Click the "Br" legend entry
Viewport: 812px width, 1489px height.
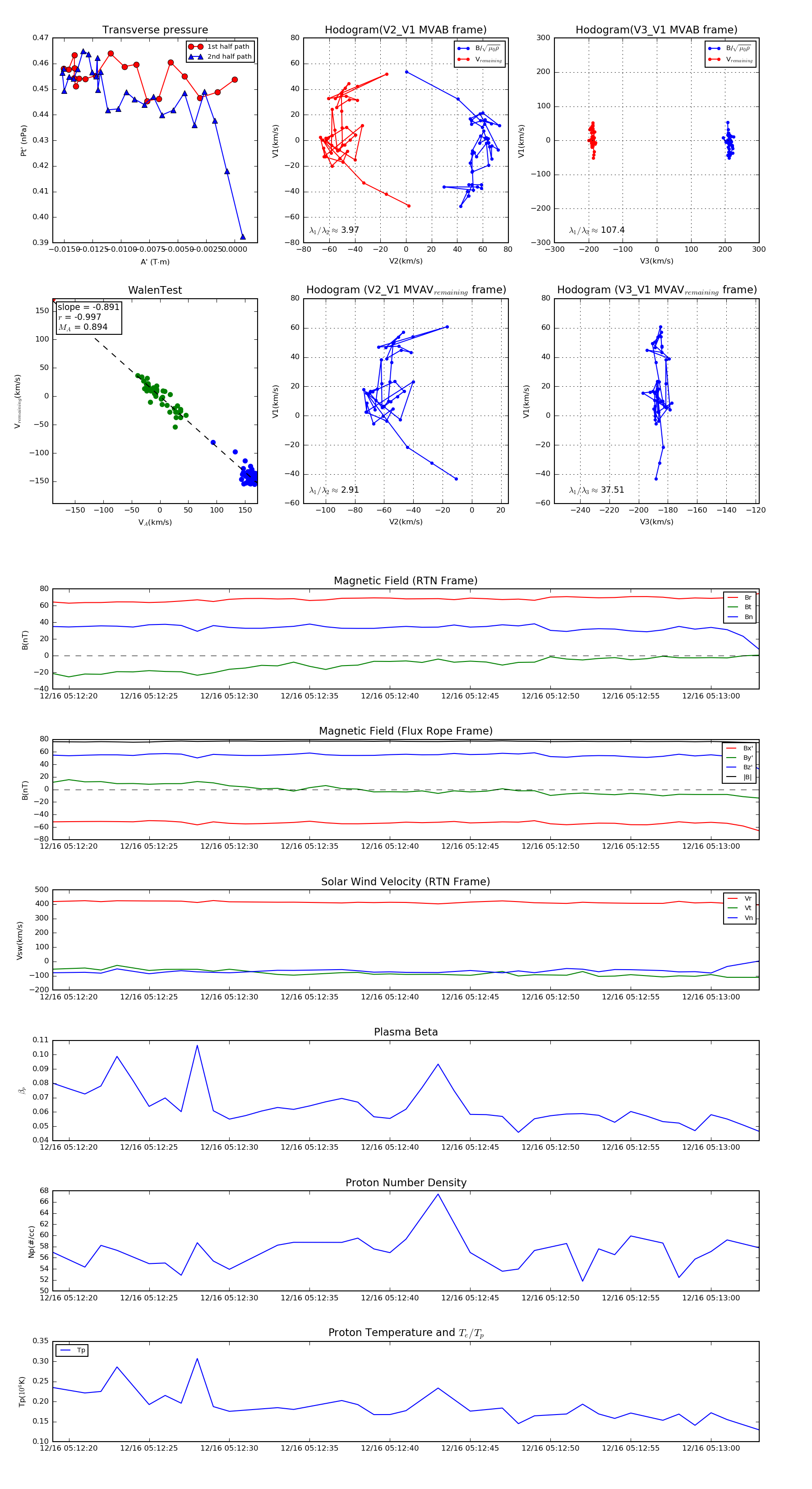(x=740, y=598)
